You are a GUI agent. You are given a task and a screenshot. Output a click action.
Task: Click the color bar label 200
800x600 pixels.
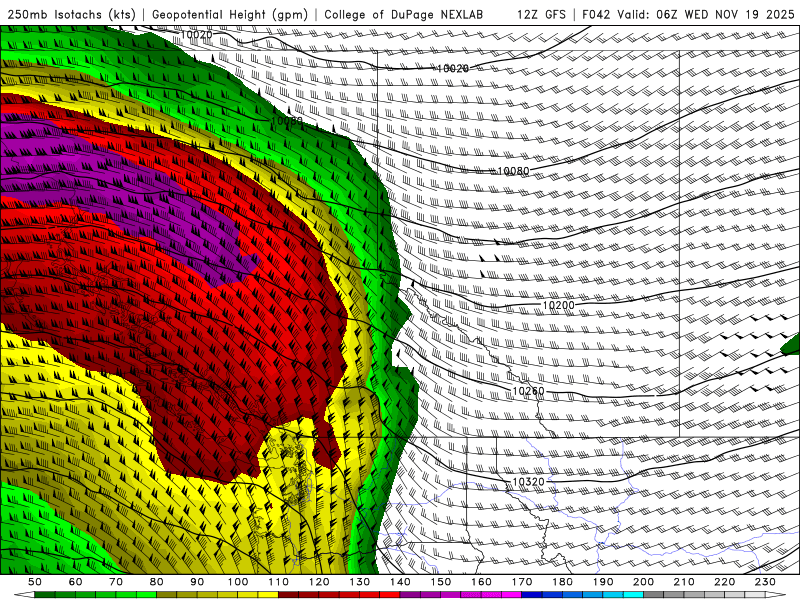click(643, 582)
